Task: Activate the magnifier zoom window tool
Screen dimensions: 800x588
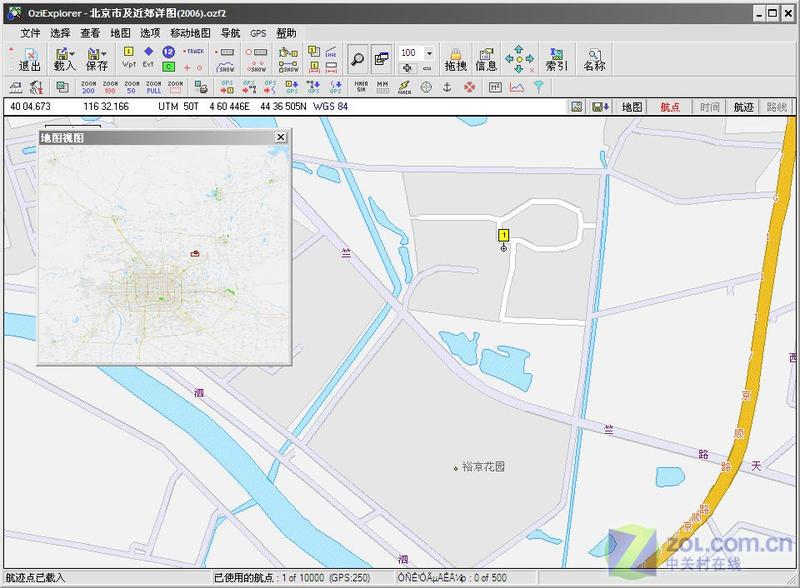Action: [x=358, y=59]
